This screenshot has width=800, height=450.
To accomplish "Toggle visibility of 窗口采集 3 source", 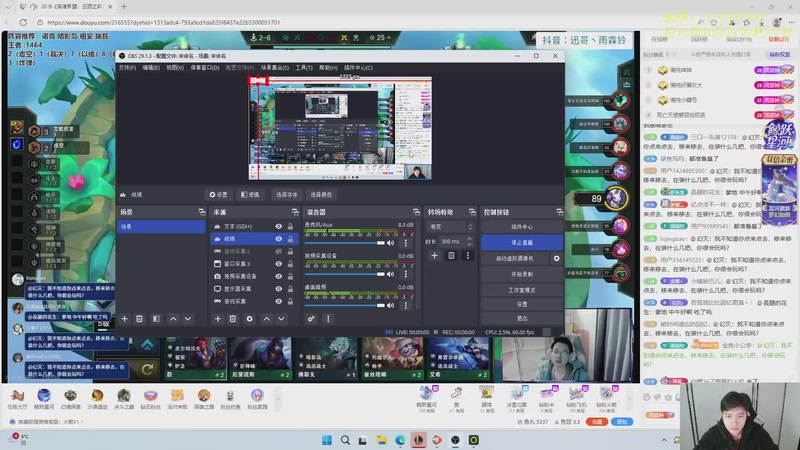I will (279, 264).
